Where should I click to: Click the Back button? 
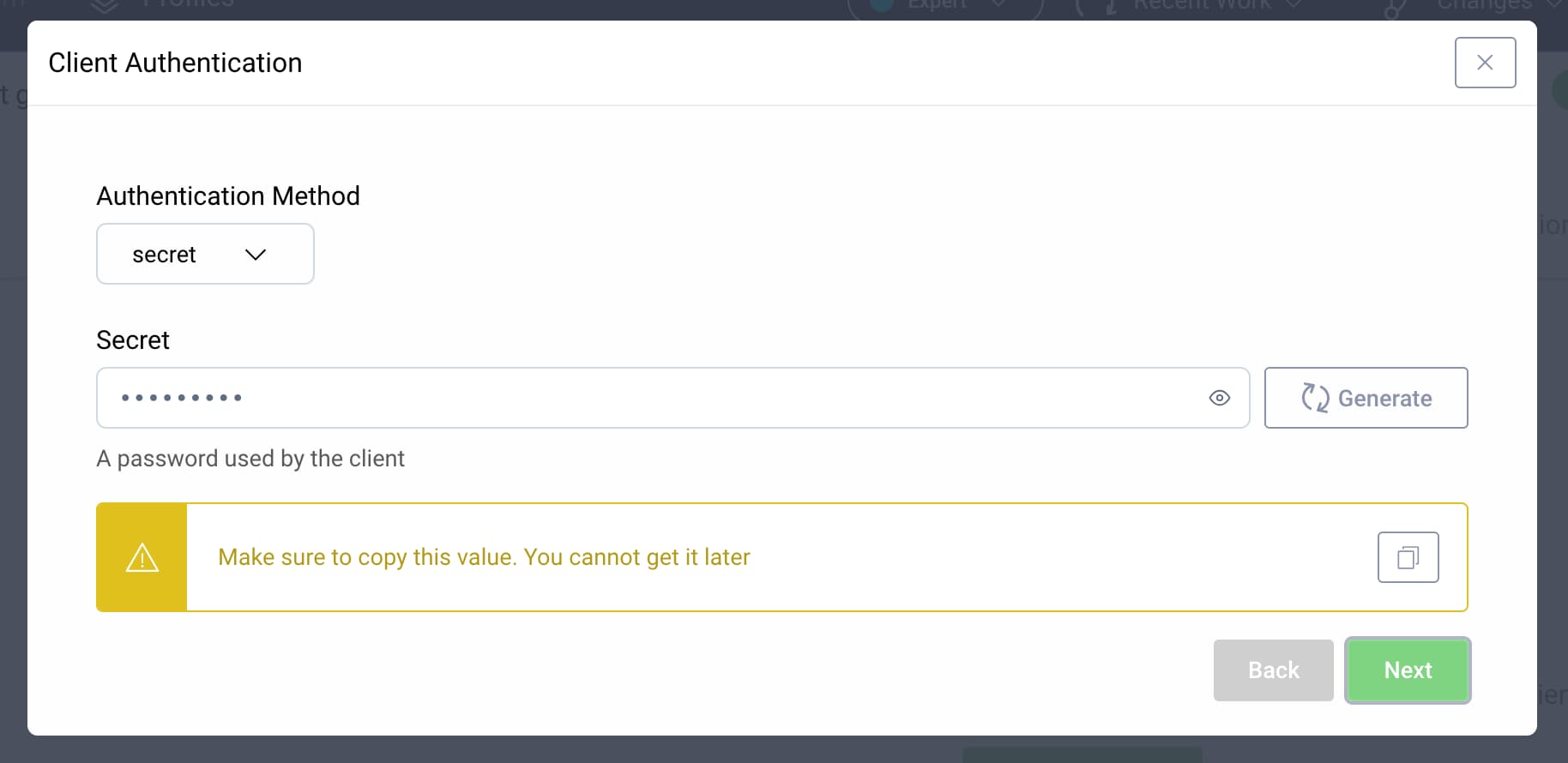[x=1273, y=670]
